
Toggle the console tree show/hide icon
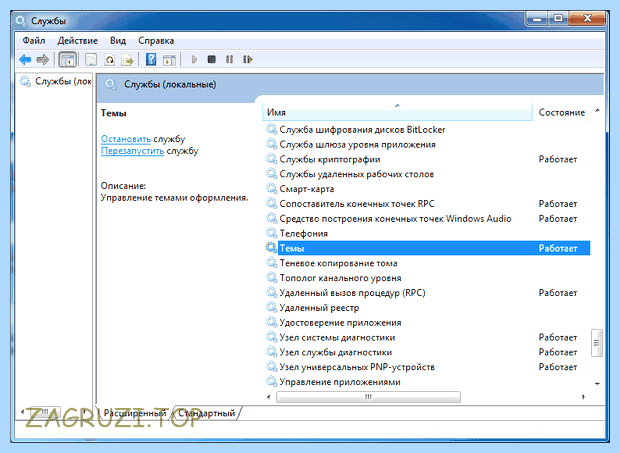pos(68,60)
